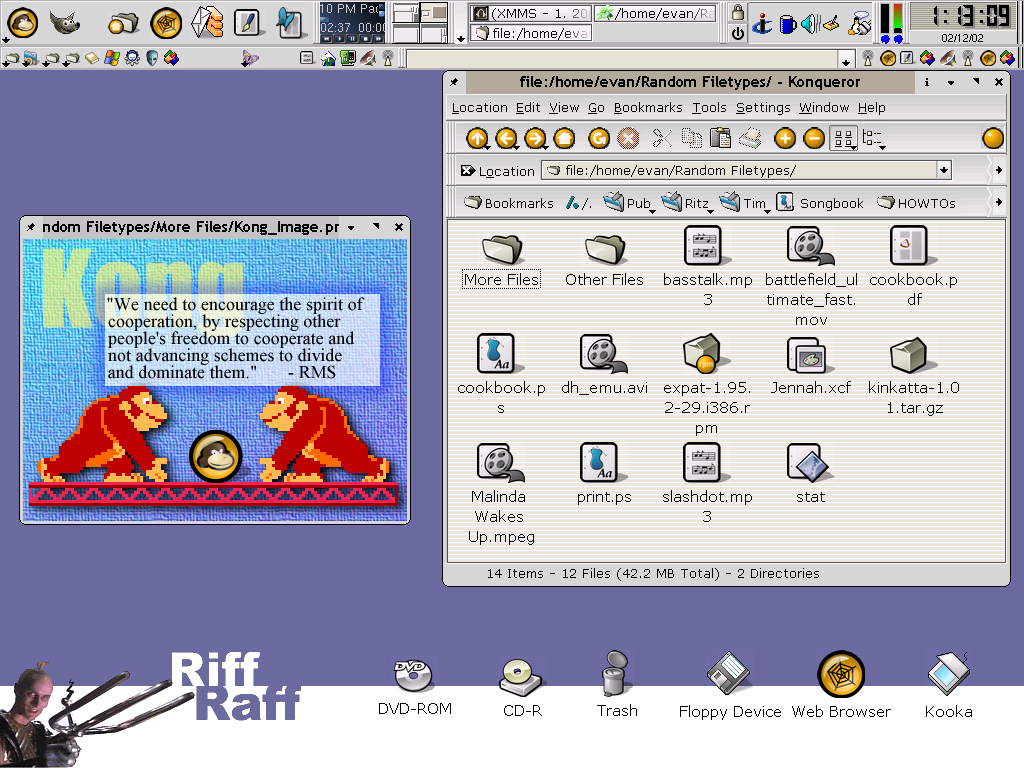Switch to Tree View mode
This screenshot has height=768, width=1024.
click(873, 138)
